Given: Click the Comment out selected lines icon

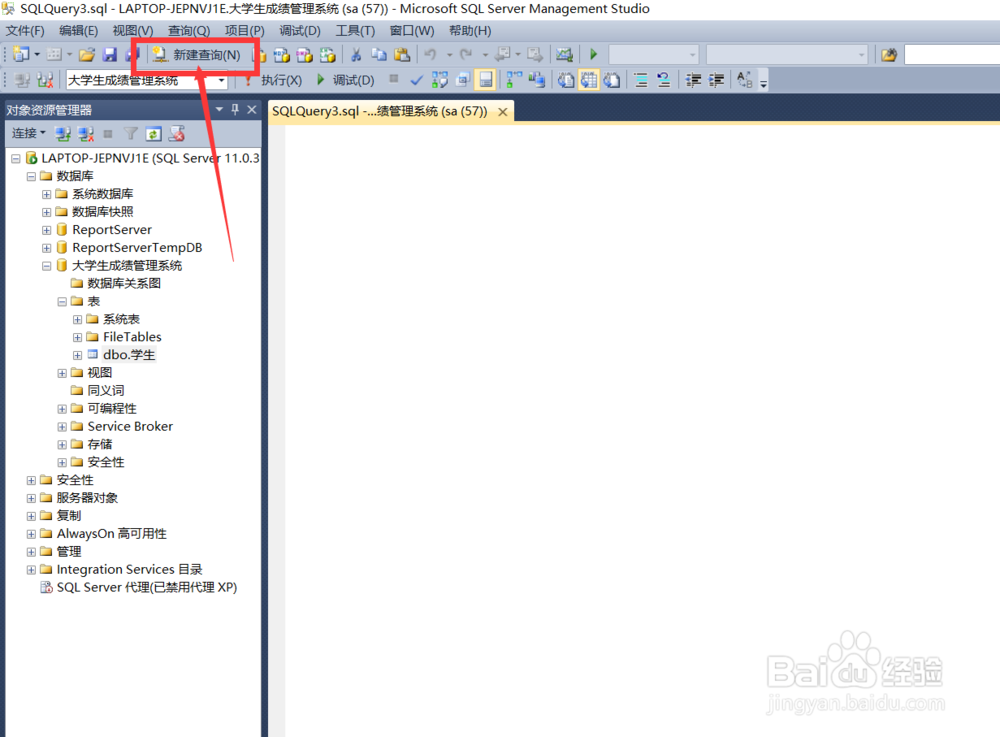Looking at the screenshot, I should (x=641, y=80).
